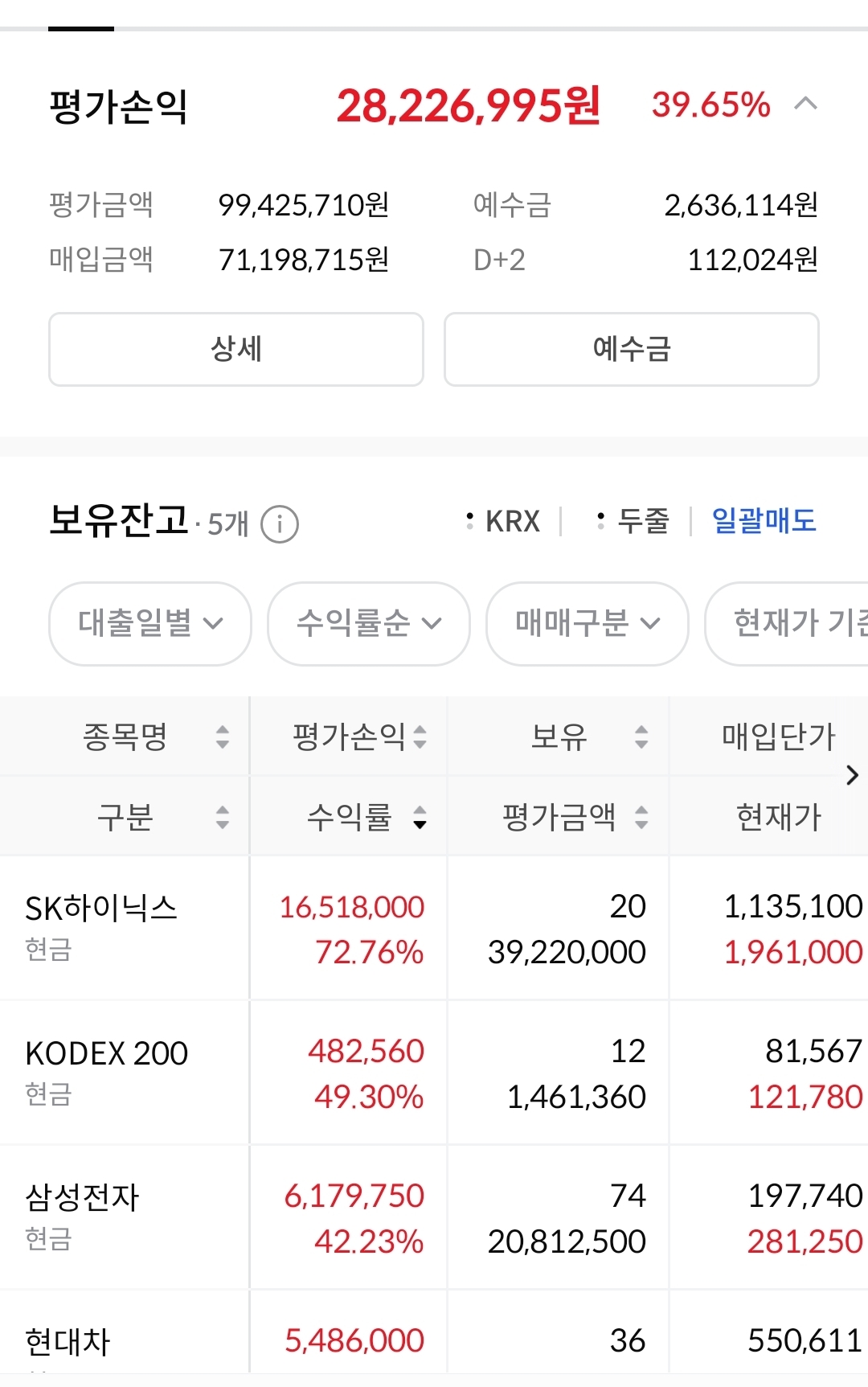Open the 매매구분 filter dropdown
The height and width of the screenshot is (1387, 868).
click(588, 623)
